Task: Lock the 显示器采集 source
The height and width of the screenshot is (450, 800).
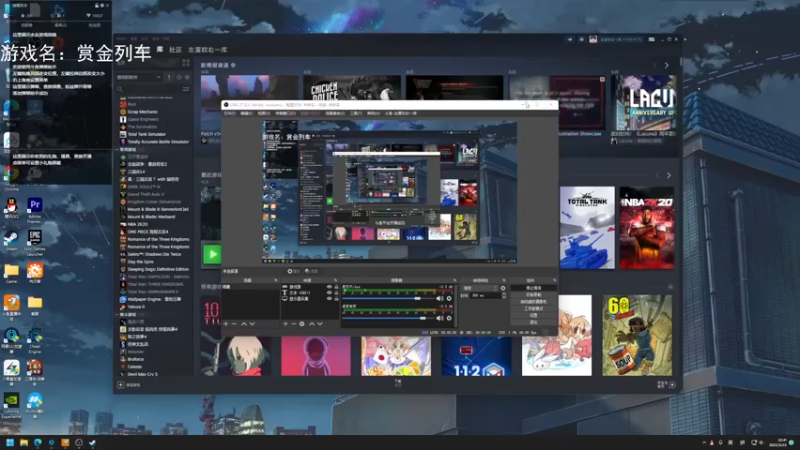Action: (x=336, y=298)
